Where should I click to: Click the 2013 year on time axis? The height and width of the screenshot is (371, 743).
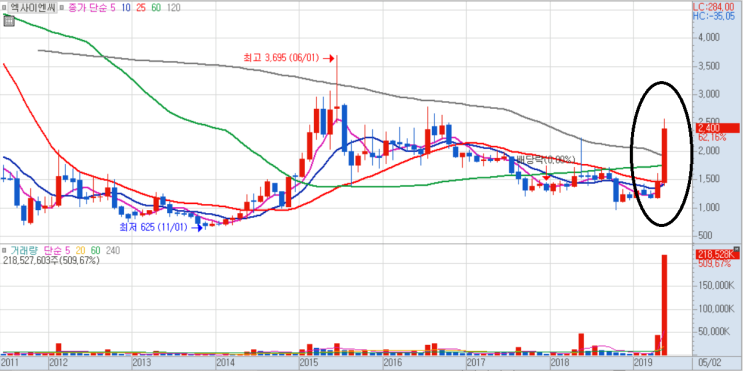[x=141, y=362]
